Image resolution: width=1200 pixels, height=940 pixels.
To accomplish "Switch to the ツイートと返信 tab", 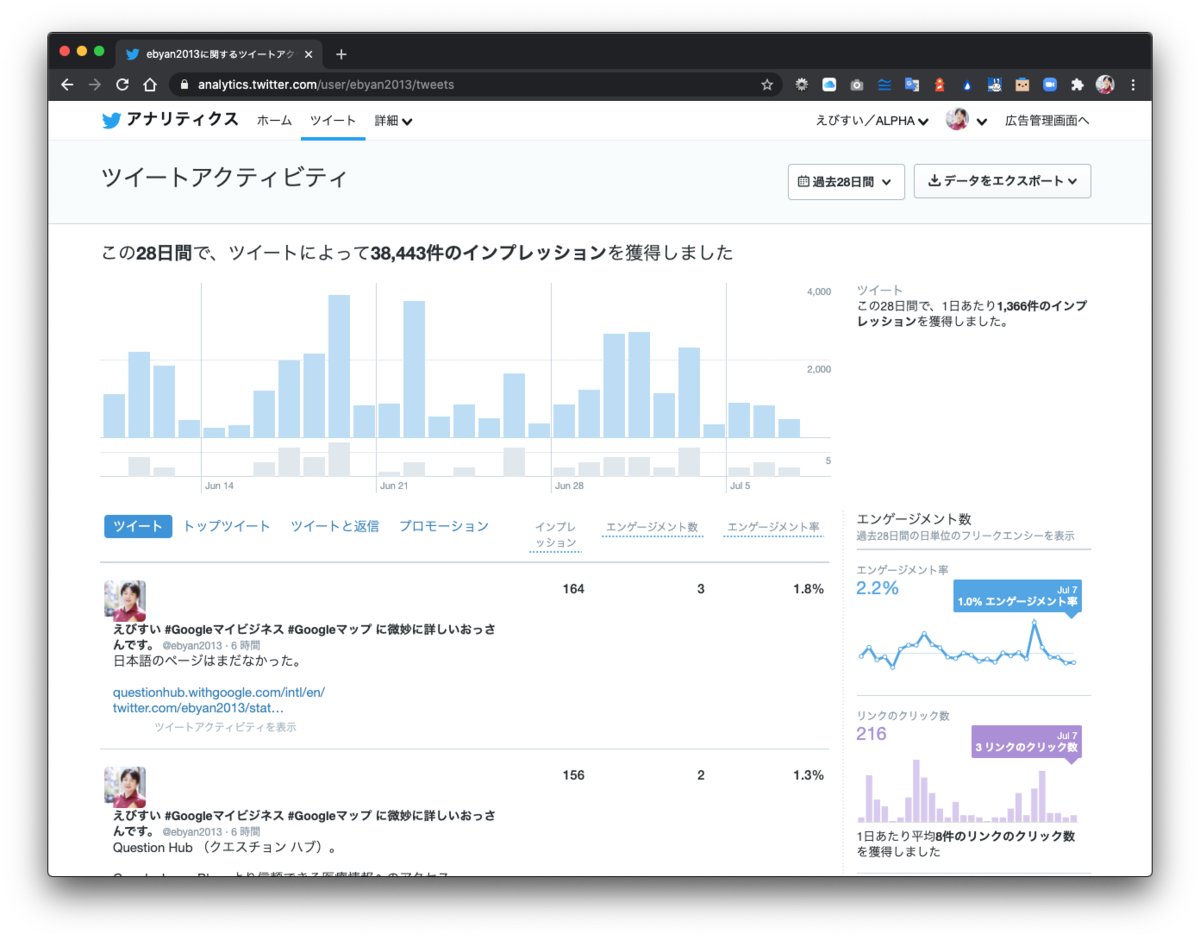I will click(x=335, y=526).
